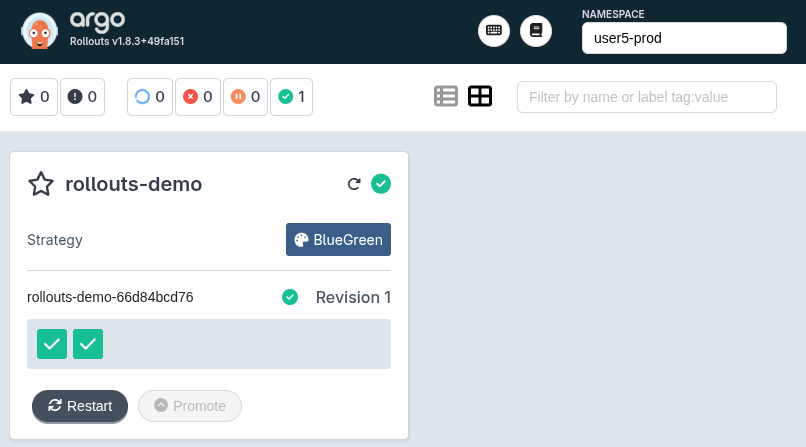Screen dimensions: 806x447
Task: Toggle the paused status filter
Action: pyautogui.click(x=246, y=97)
